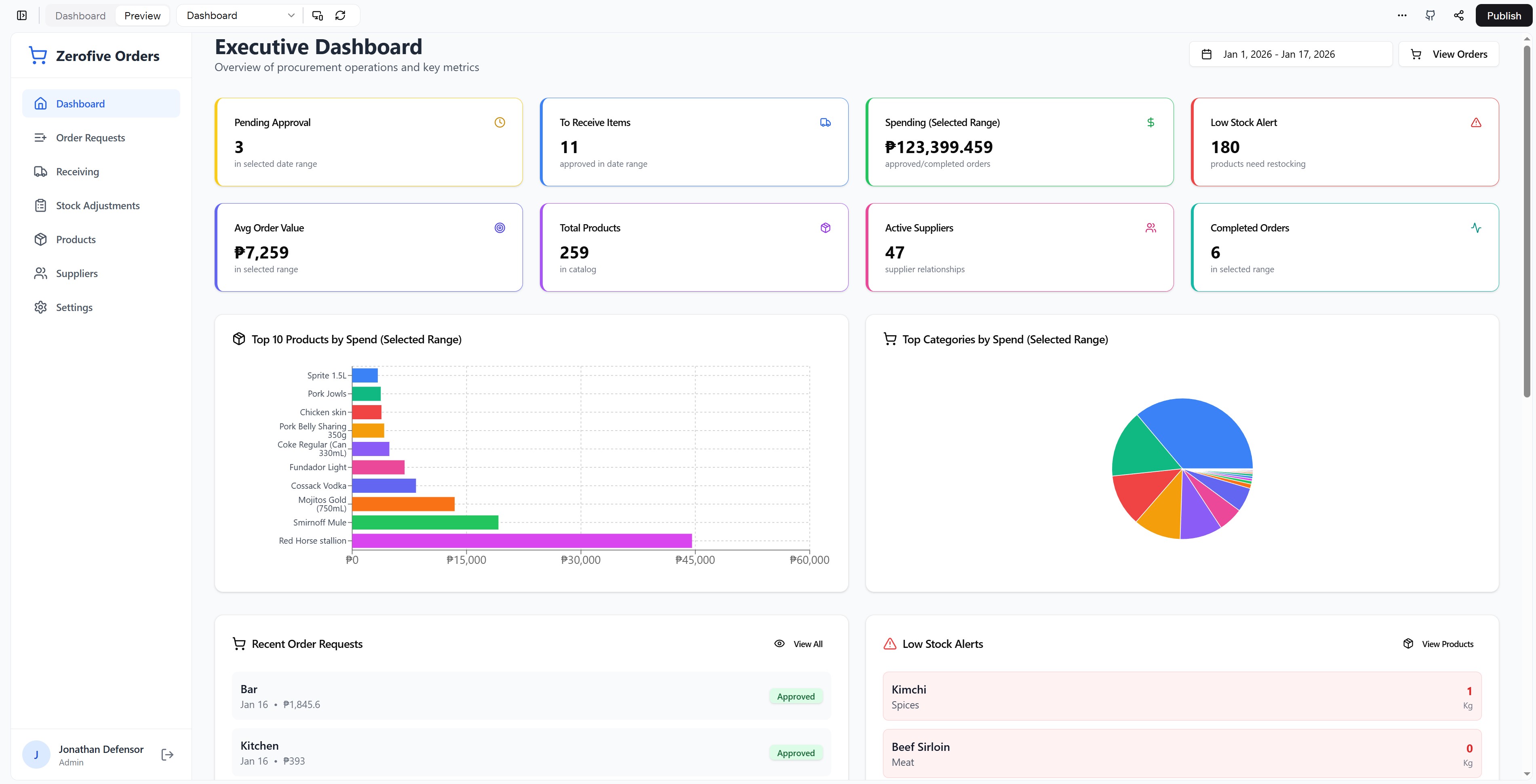Click the 180 low stock count
Viewport: 1536px width, 784px height.
tap(1225, 147)
